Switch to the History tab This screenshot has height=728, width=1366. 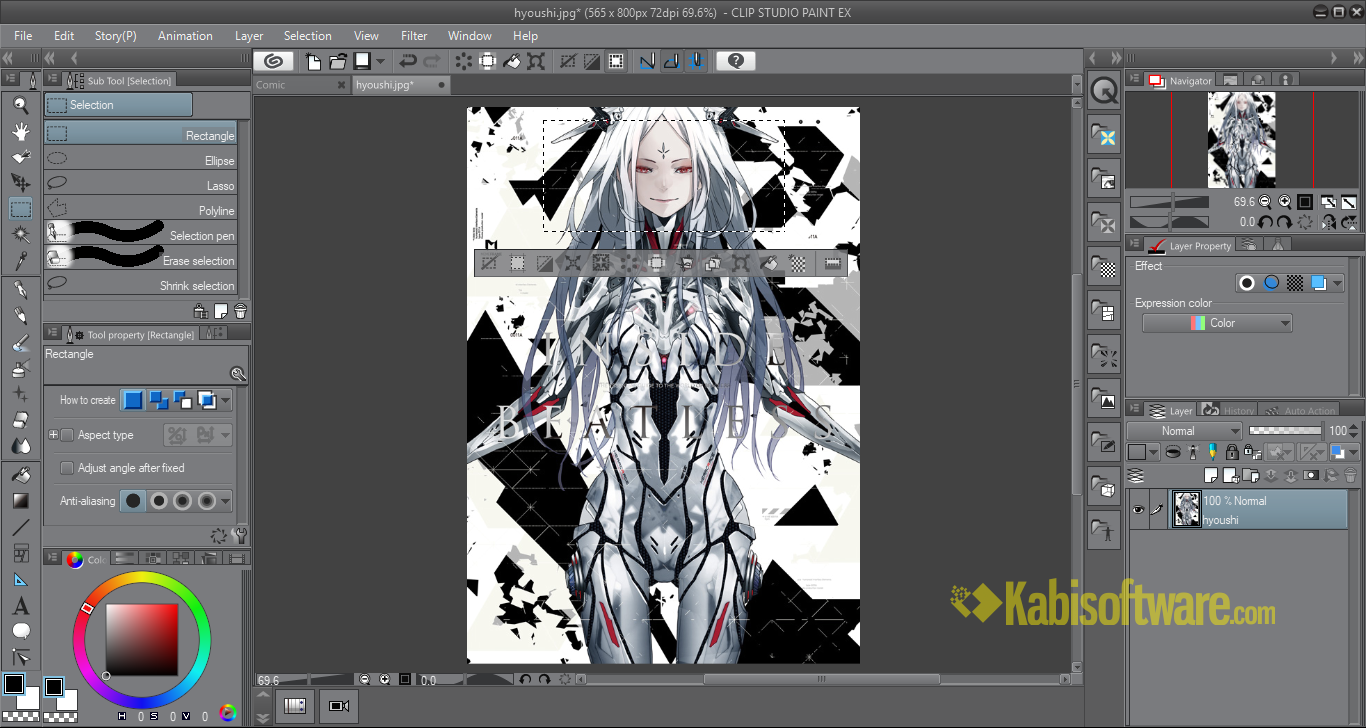click(x=1229, y=410)
